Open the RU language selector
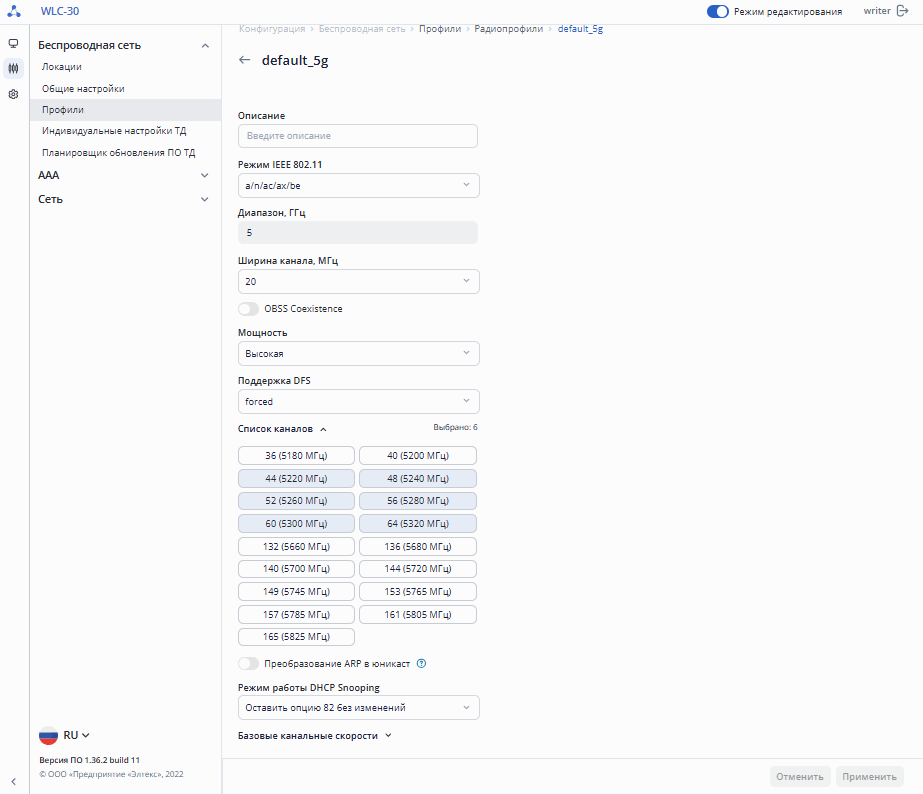 point(65,735)
